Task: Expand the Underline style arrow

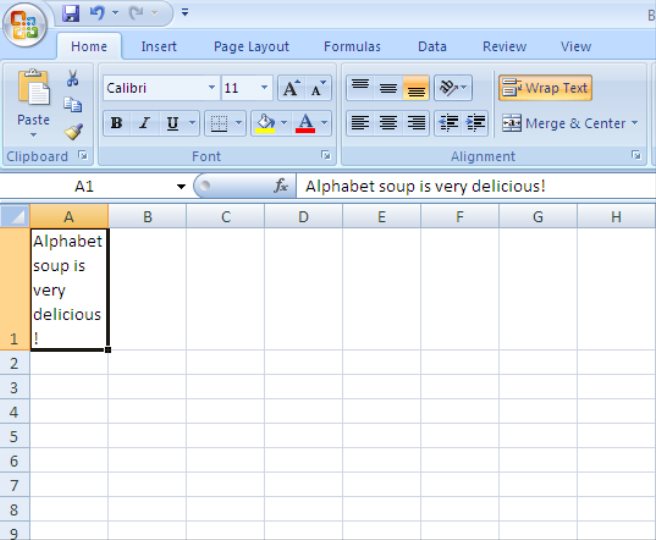Action: [192, 123]
